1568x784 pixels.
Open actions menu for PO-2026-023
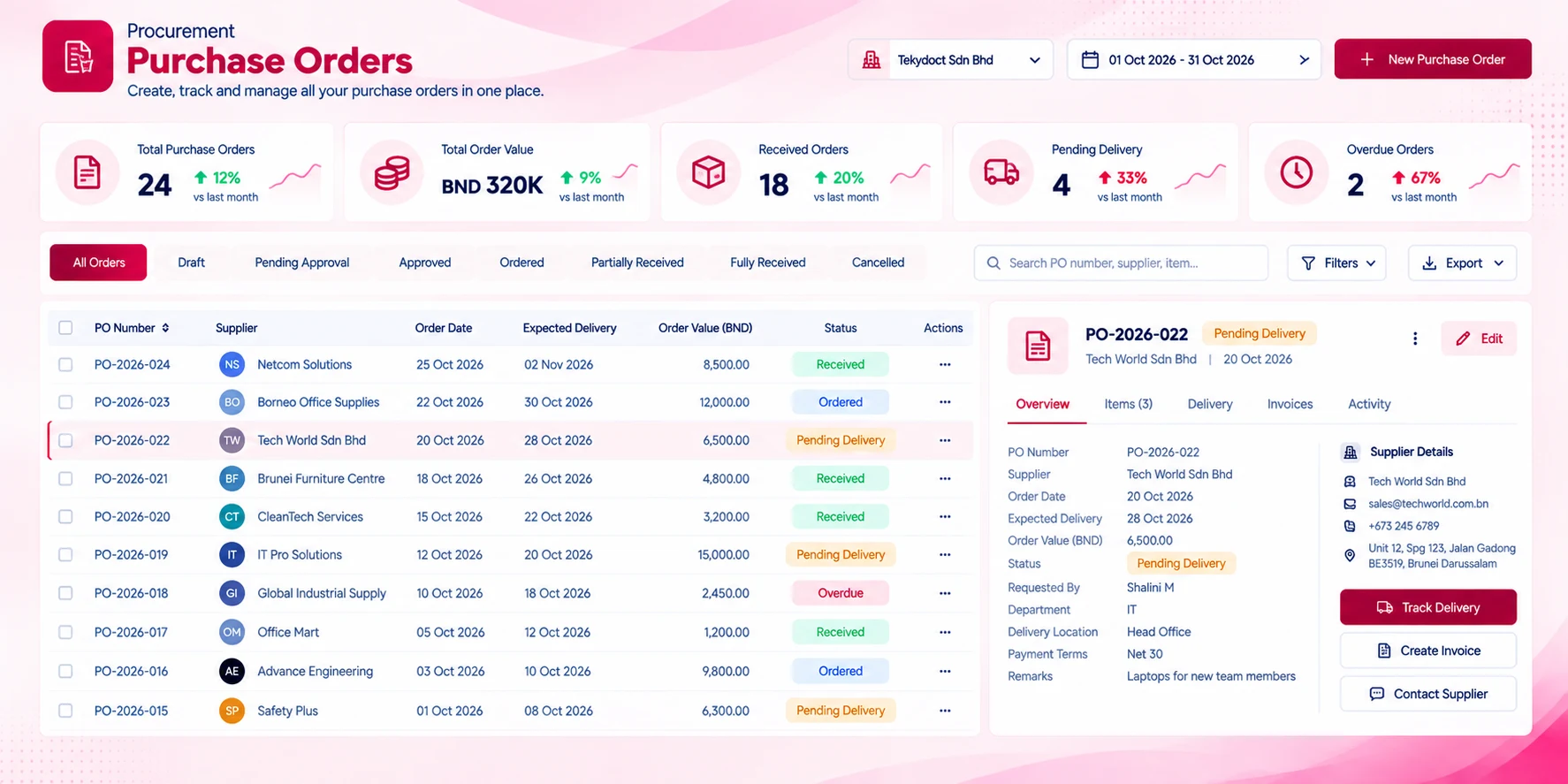click(945, 402)
